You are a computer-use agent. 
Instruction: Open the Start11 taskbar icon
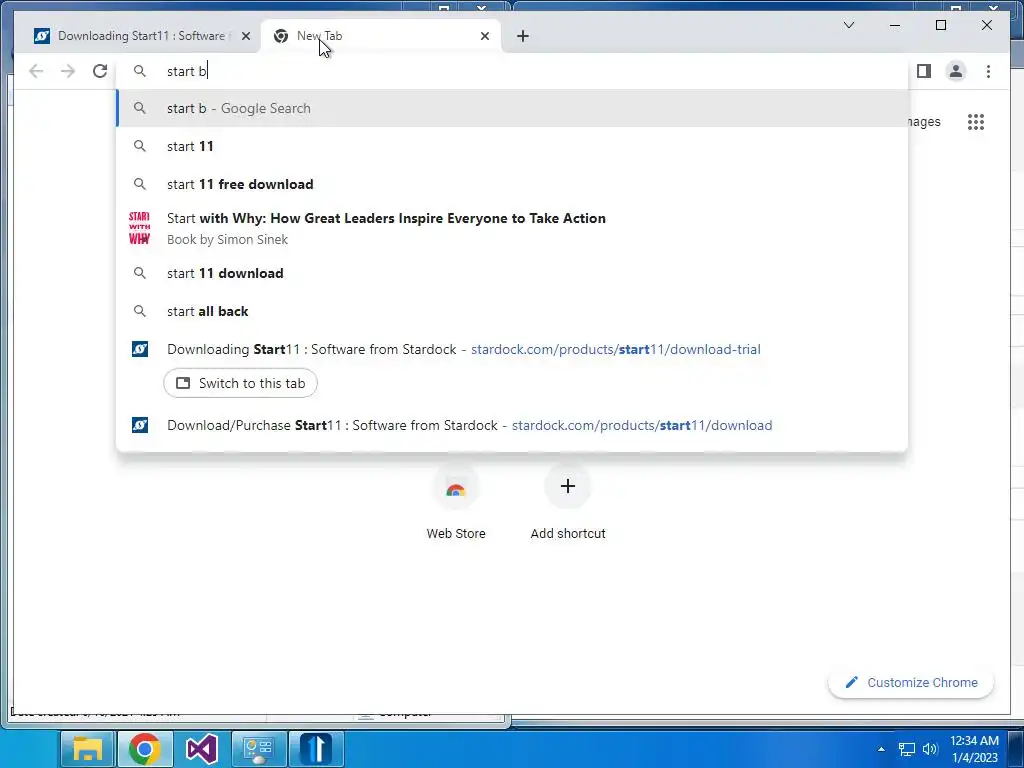coord(316,749)
